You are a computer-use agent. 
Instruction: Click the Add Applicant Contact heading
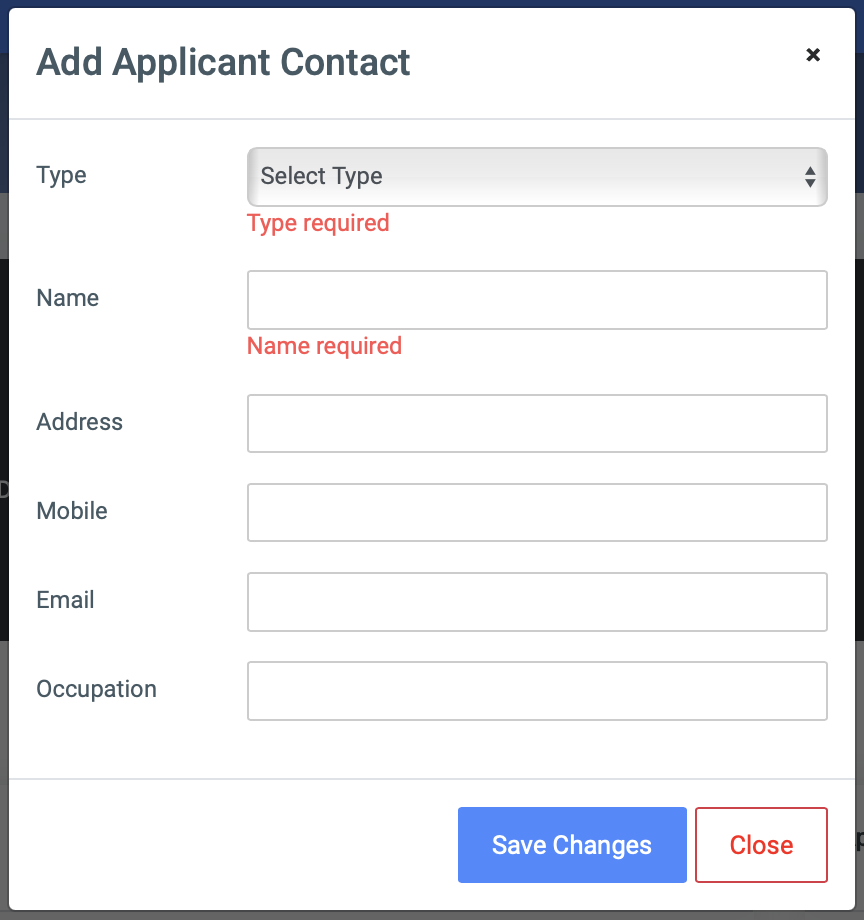(x=223, y=63)
